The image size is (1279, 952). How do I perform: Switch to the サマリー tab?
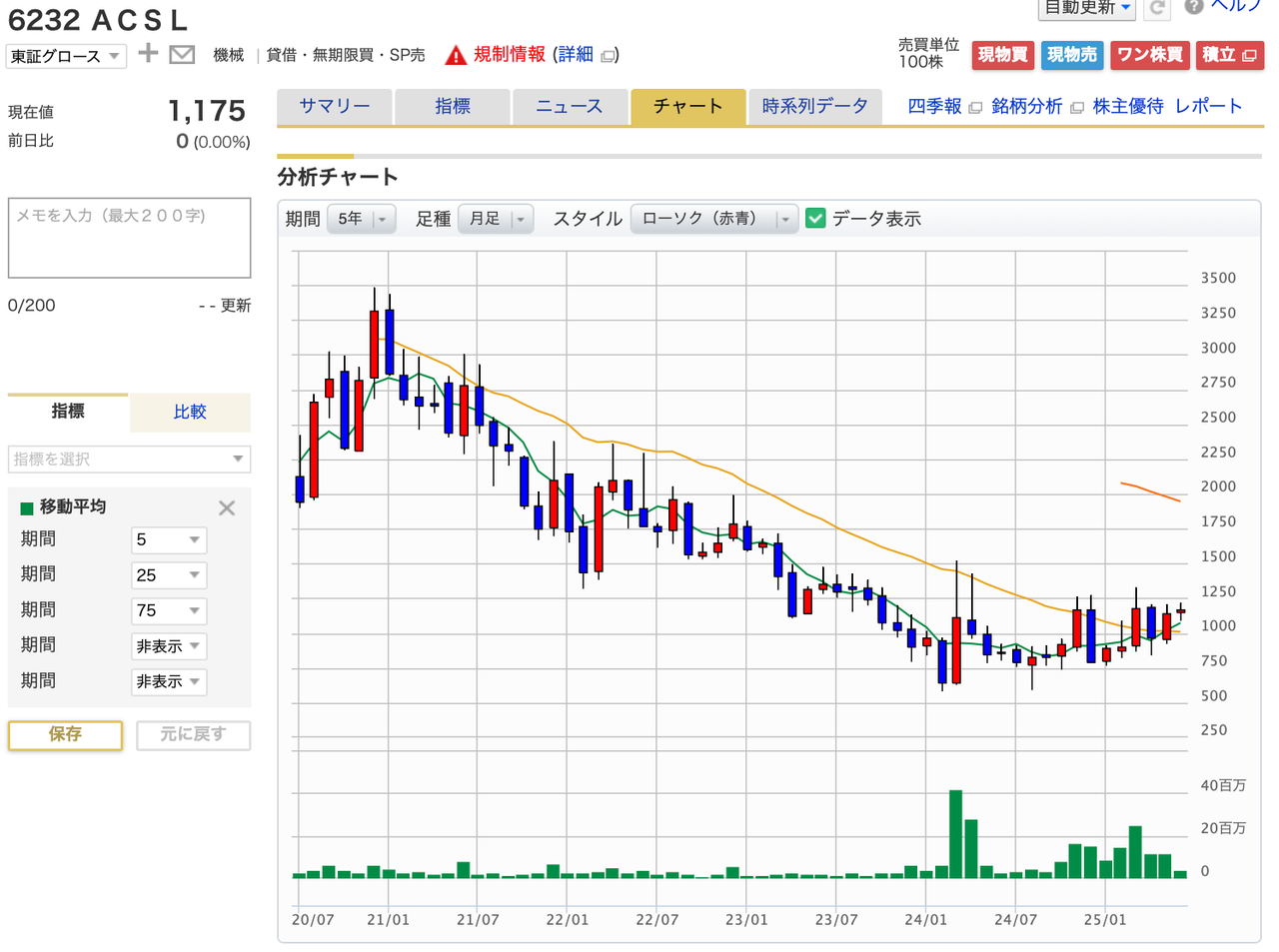(x=334, y=106)
